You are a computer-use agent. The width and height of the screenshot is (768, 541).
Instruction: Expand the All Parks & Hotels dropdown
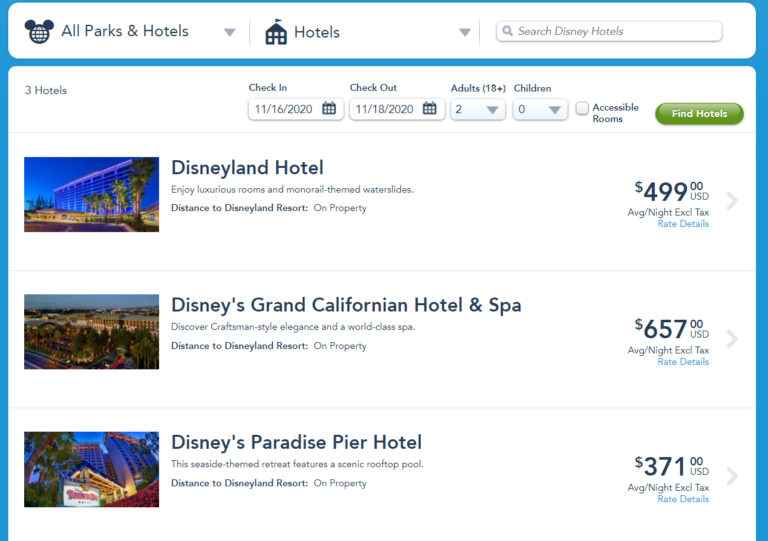(x=230, y=32)
